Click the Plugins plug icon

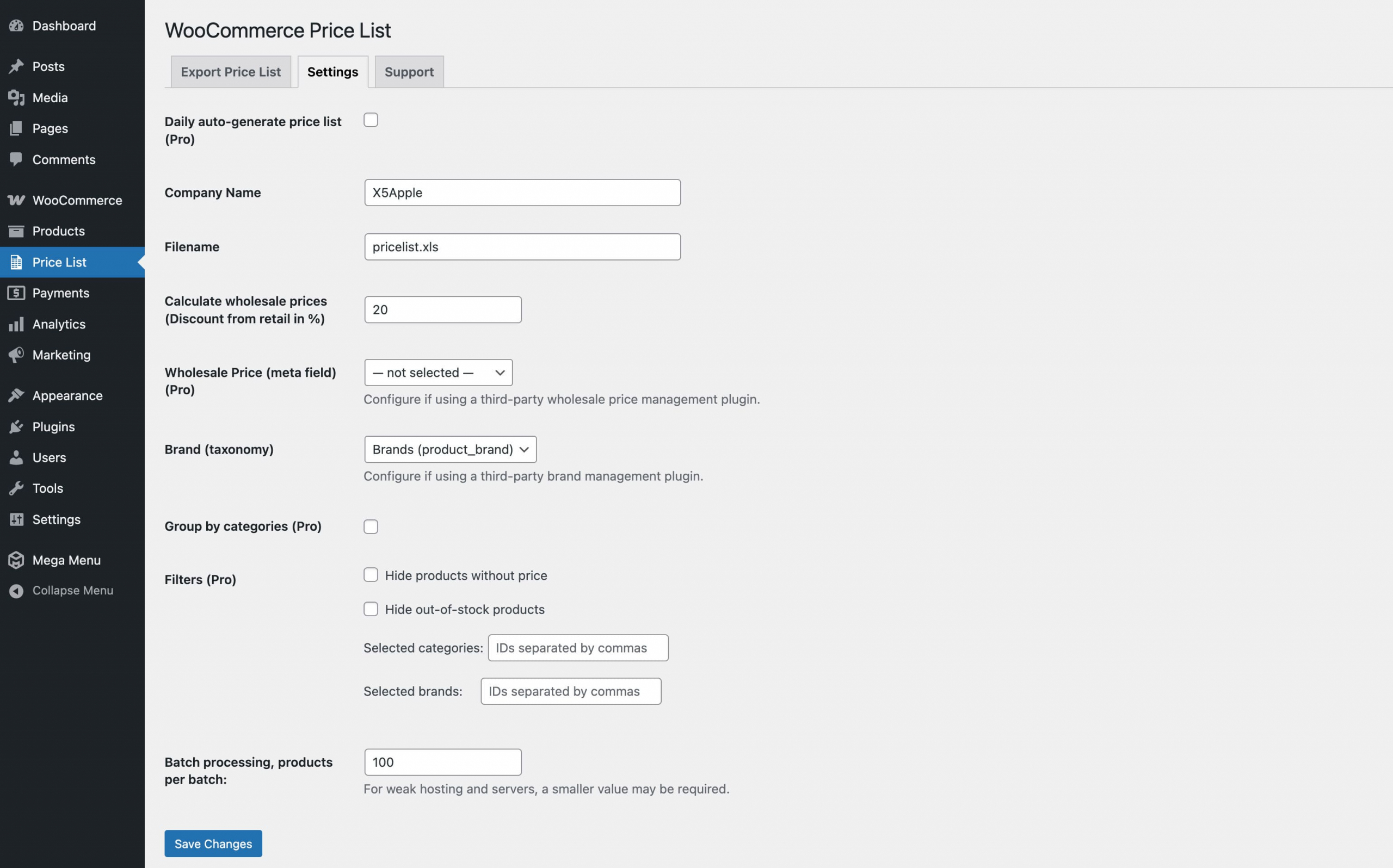(x=16, y=426)
